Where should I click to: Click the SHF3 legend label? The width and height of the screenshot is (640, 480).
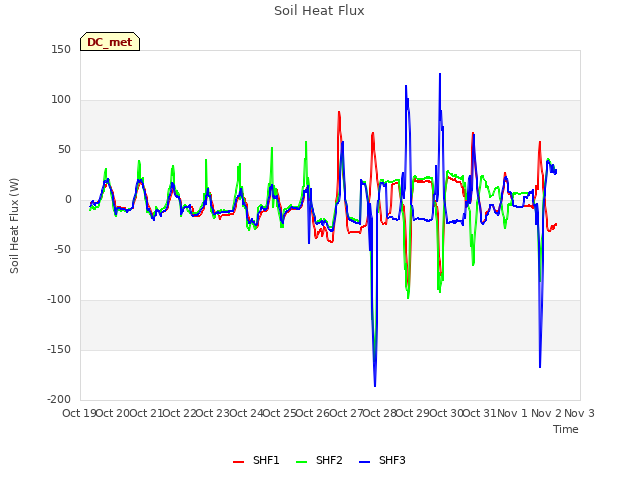click(x=392, y=460)
